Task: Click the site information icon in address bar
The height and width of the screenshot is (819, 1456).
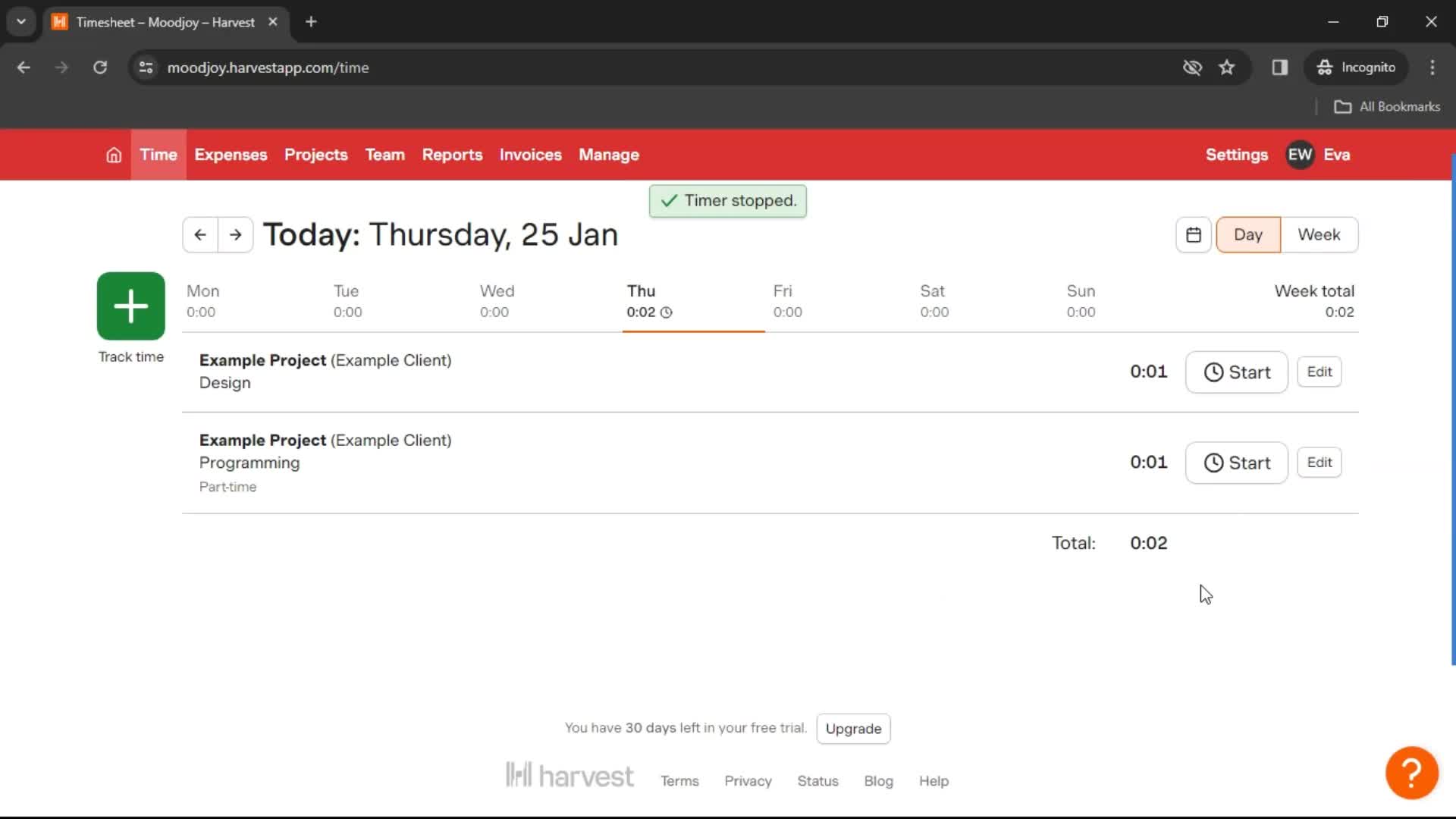Action: 146,67
